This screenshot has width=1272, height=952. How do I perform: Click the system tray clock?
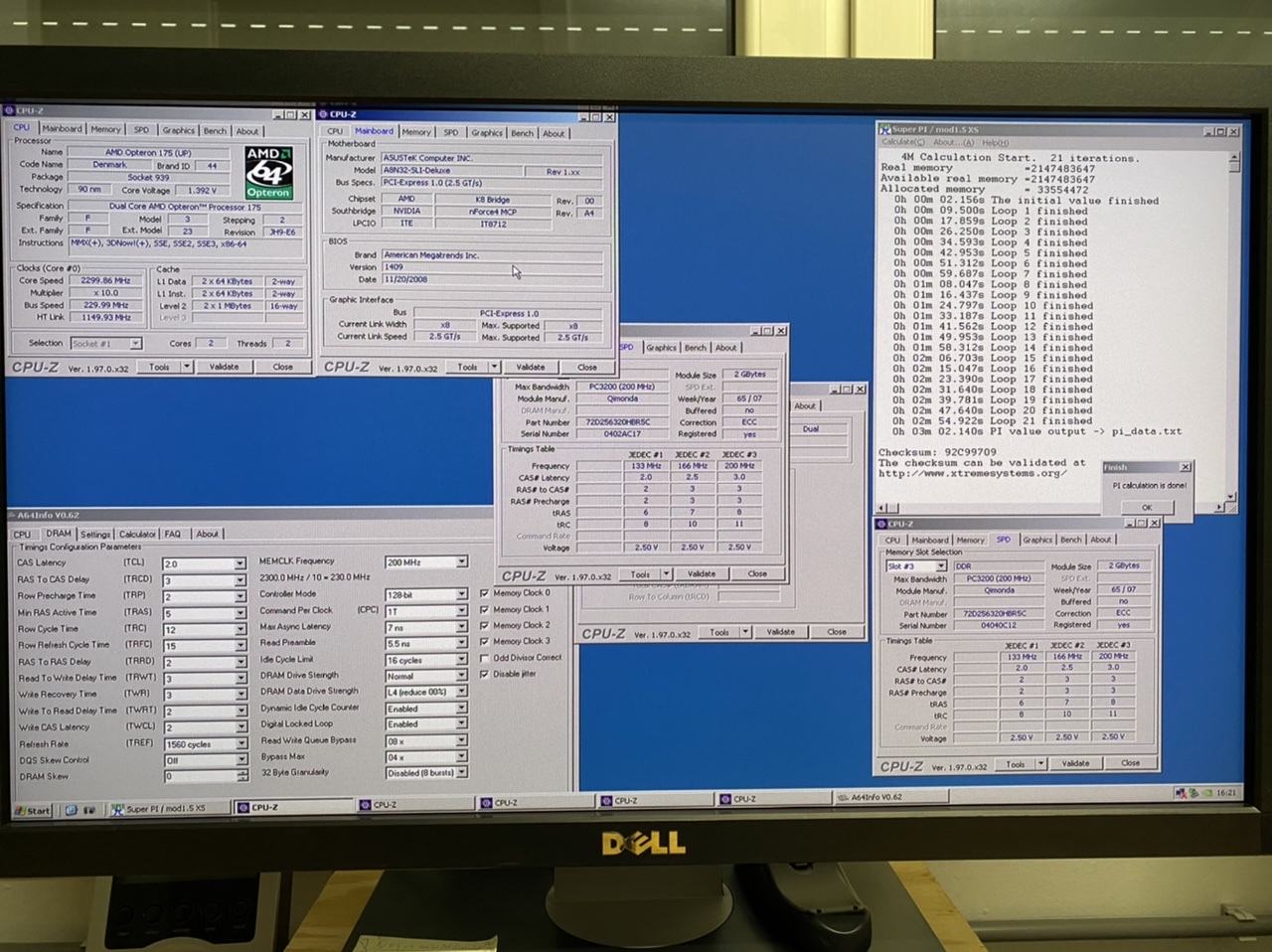tap(1226, 793)
